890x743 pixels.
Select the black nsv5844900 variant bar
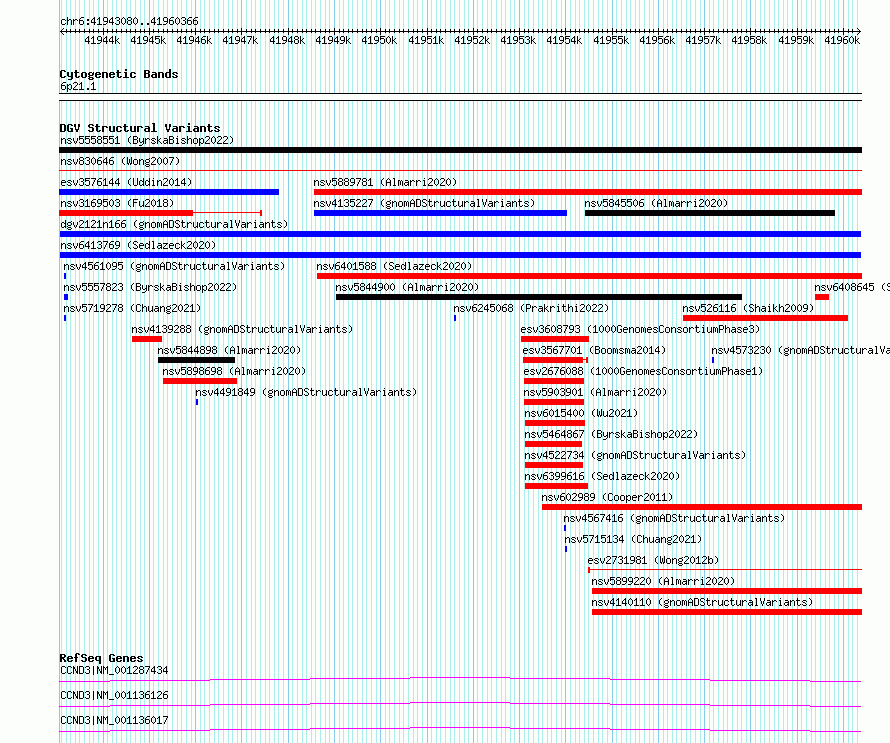pyautogui.click(x=539, y=297)
